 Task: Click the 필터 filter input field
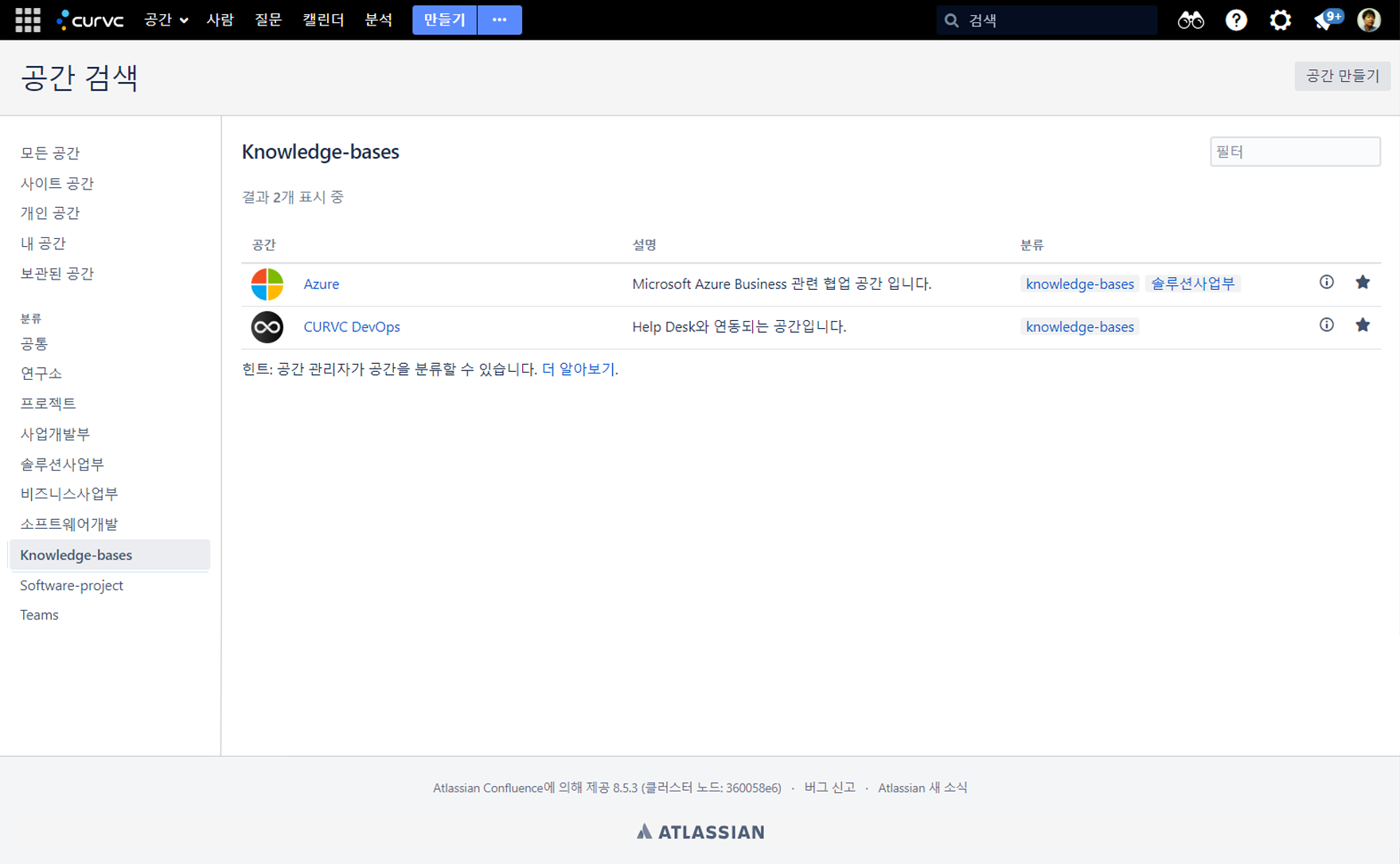tap(1294, 151)
